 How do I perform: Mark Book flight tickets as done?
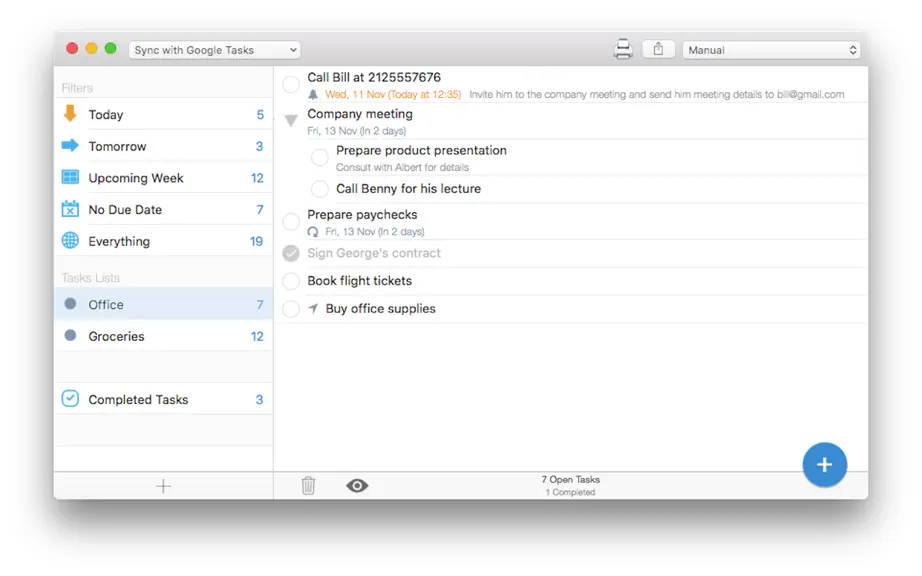[x=291, y=281]
